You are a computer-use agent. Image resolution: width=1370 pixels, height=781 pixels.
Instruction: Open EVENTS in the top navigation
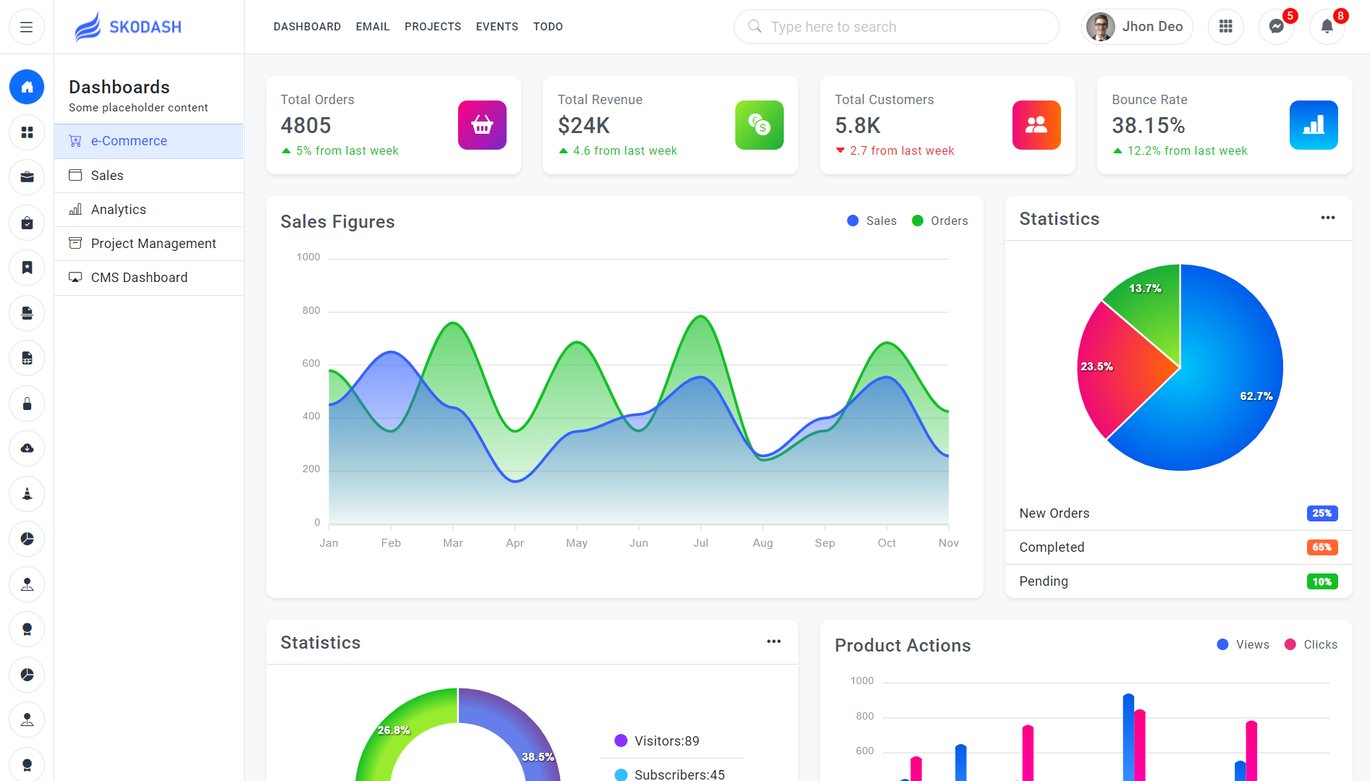pyautogui.click(x=497, y=27)
